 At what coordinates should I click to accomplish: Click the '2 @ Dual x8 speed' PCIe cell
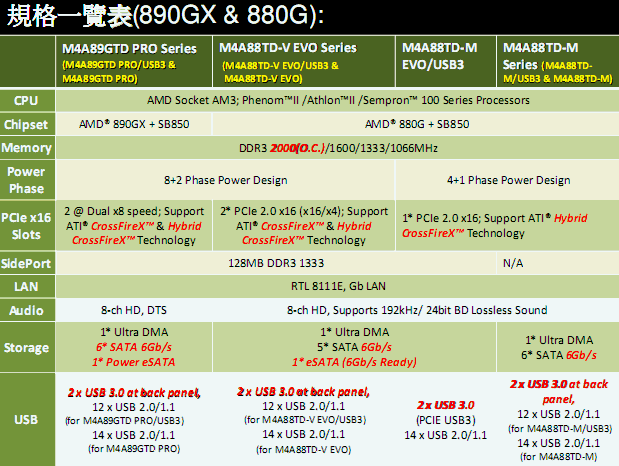pos(134,226)
